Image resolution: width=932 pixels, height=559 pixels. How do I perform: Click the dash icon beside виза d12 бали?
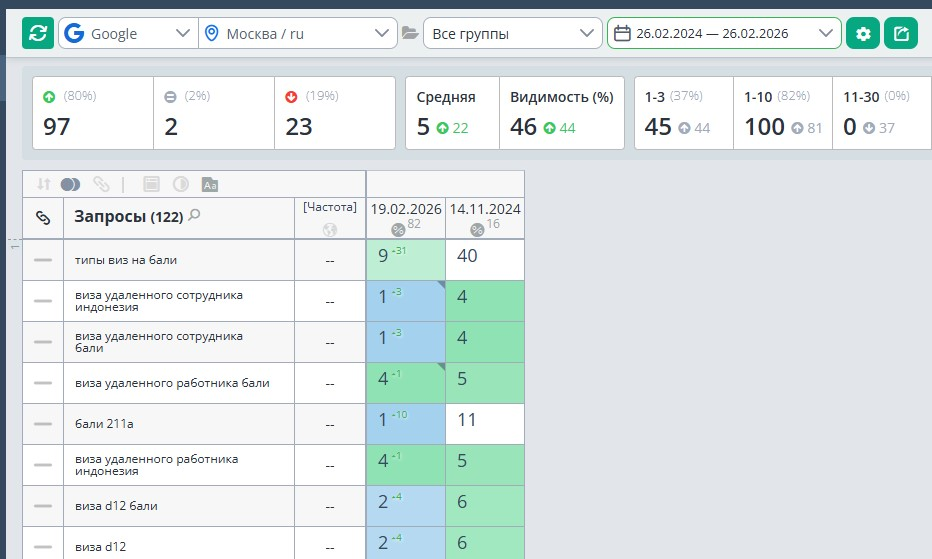click(x=43, y=506)
